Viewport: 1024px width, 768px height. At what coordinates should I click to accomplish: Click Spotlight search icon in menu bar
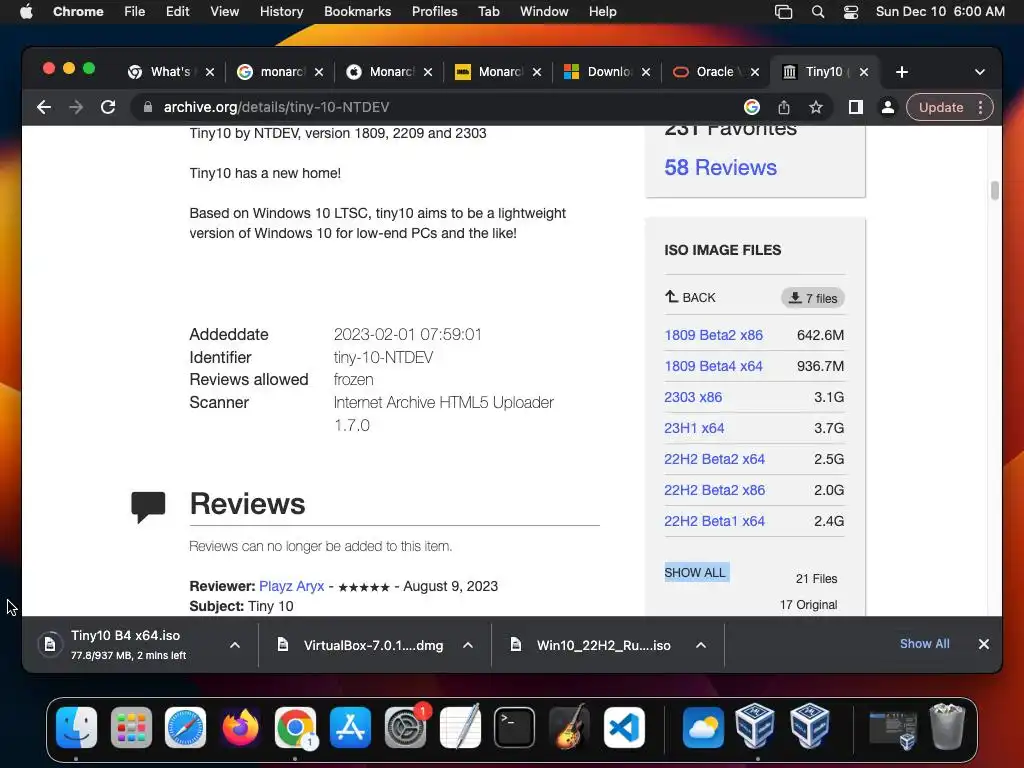818,12
